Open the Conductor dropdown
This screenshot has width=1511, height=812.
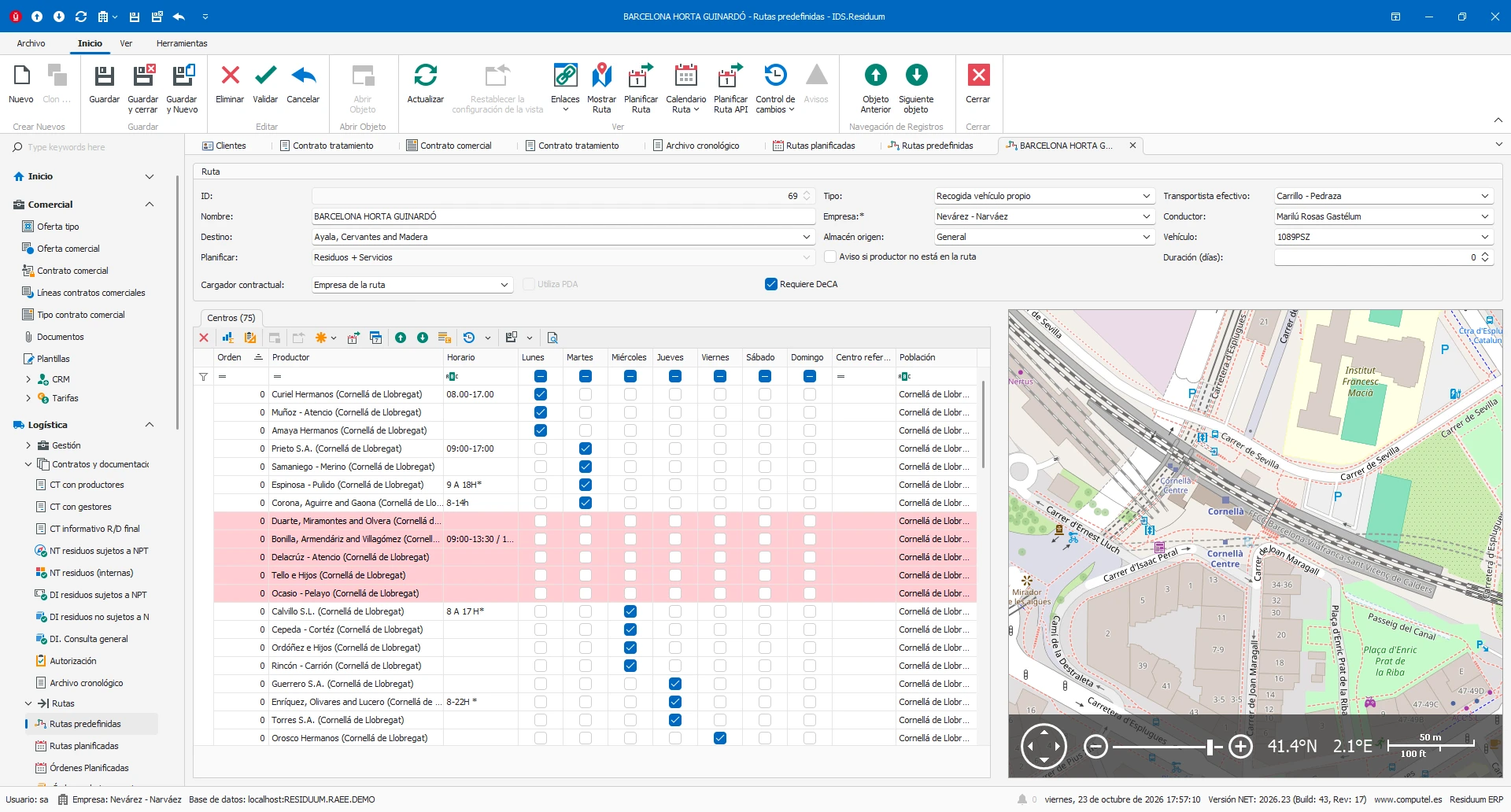(1485, 216)
